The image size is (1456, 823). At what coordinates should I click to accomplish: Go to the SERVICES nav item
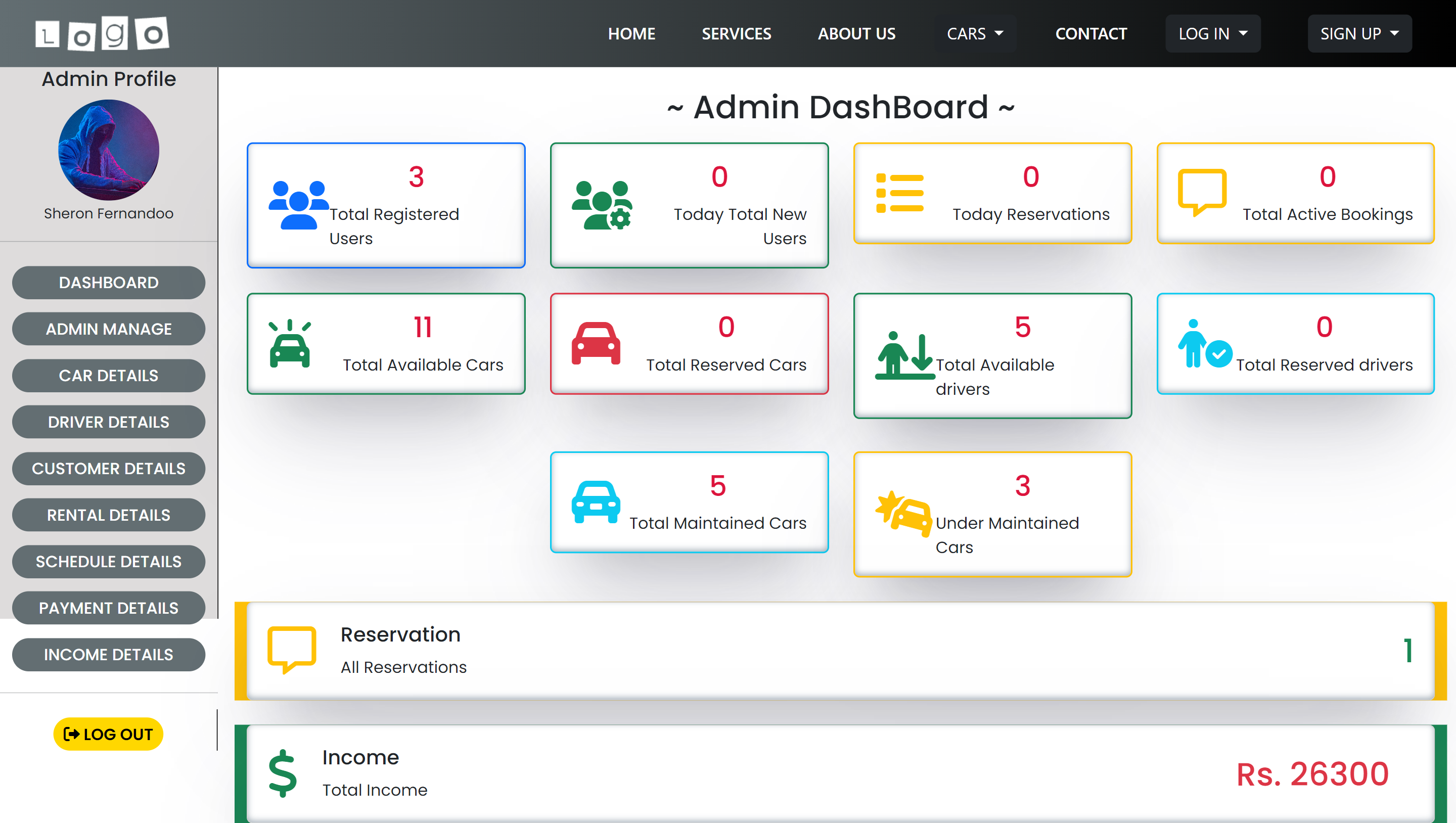pos(736,34)
